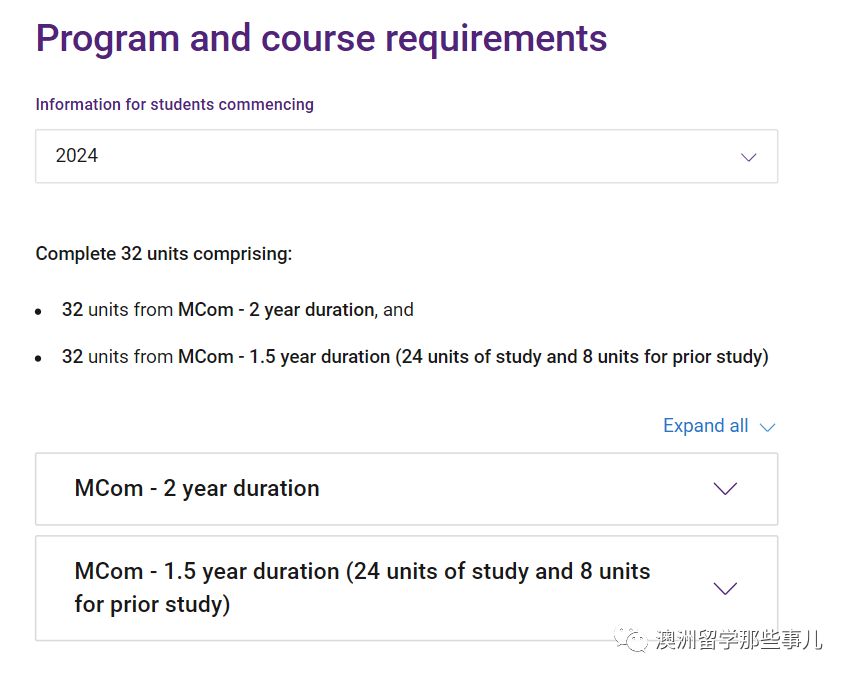Viewport: 850px width, 677px height.
Task: Click the bold 32 in the second bullet
Action: [72, 357]
